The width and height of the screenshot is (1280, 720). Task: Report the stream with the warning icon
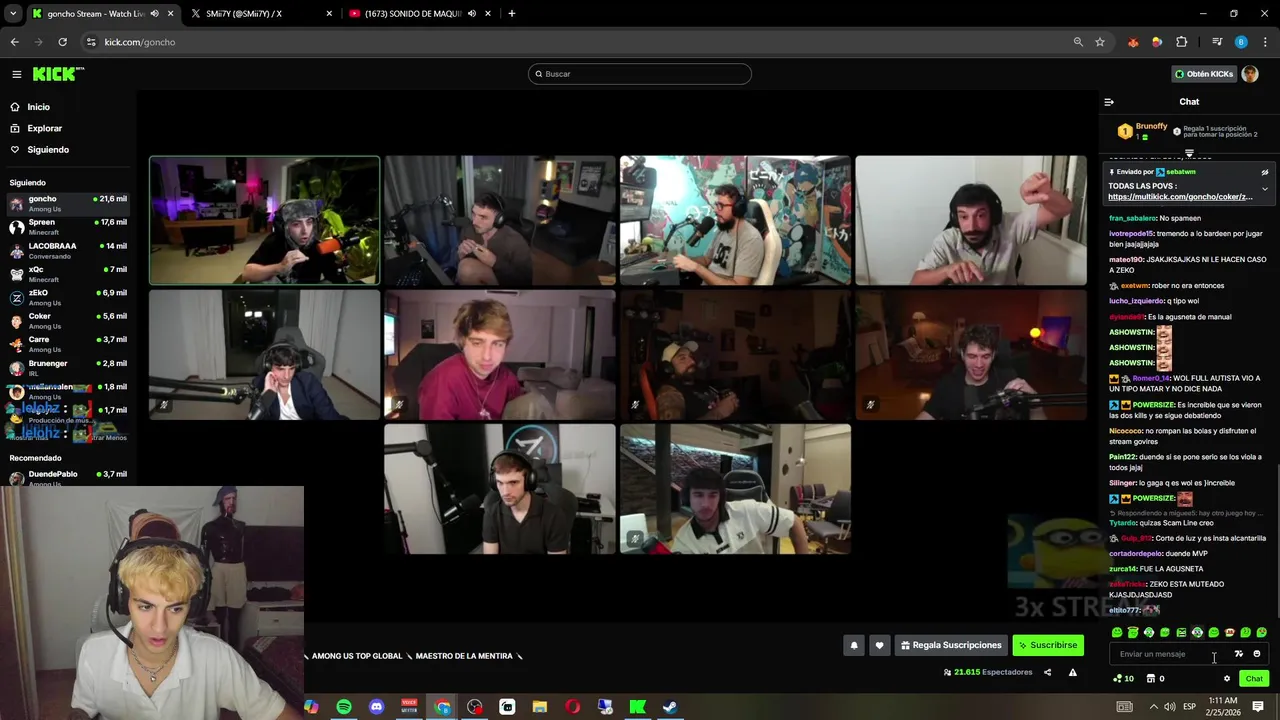tap(1072, 672)
